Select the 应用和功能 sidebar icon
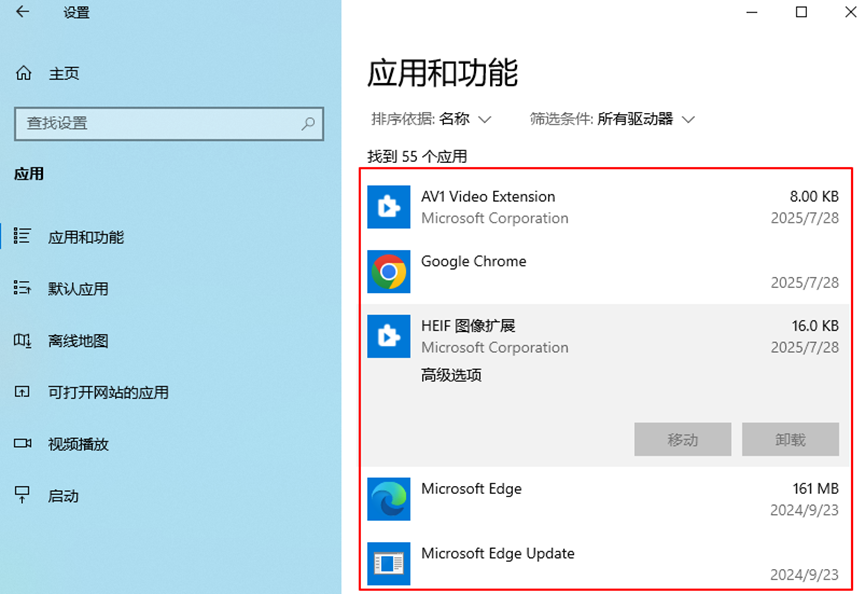The height and width of the screenshot is (594, 865). [x=22, y=236]
